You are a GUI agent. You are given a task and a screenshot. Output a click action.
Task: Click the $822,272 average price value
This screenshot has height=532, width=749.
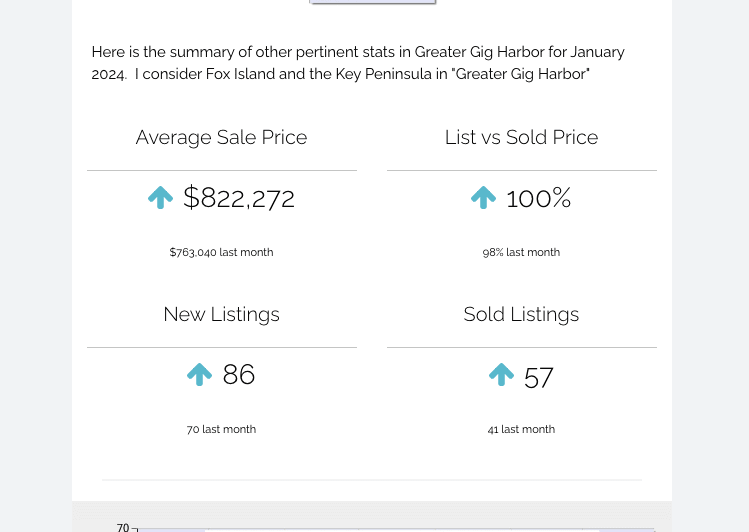(239, 198)
